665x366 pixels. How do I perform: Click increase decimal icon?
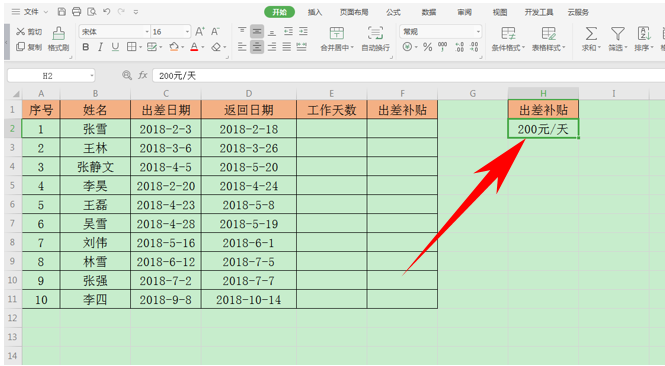click(460, 47)
